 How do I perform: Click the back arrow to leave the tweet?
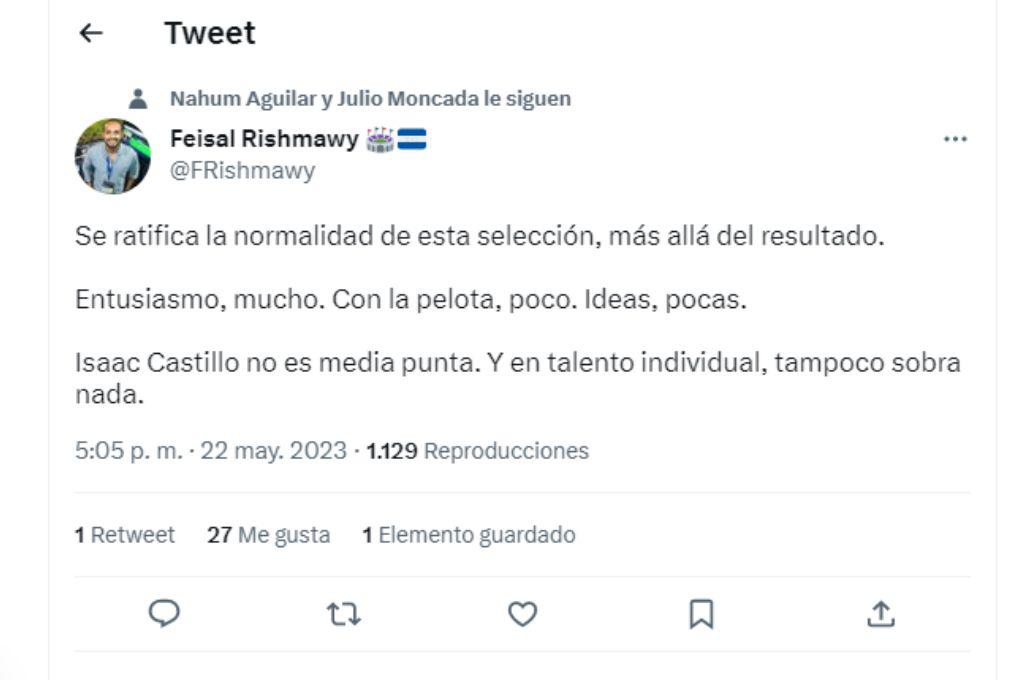90,33
